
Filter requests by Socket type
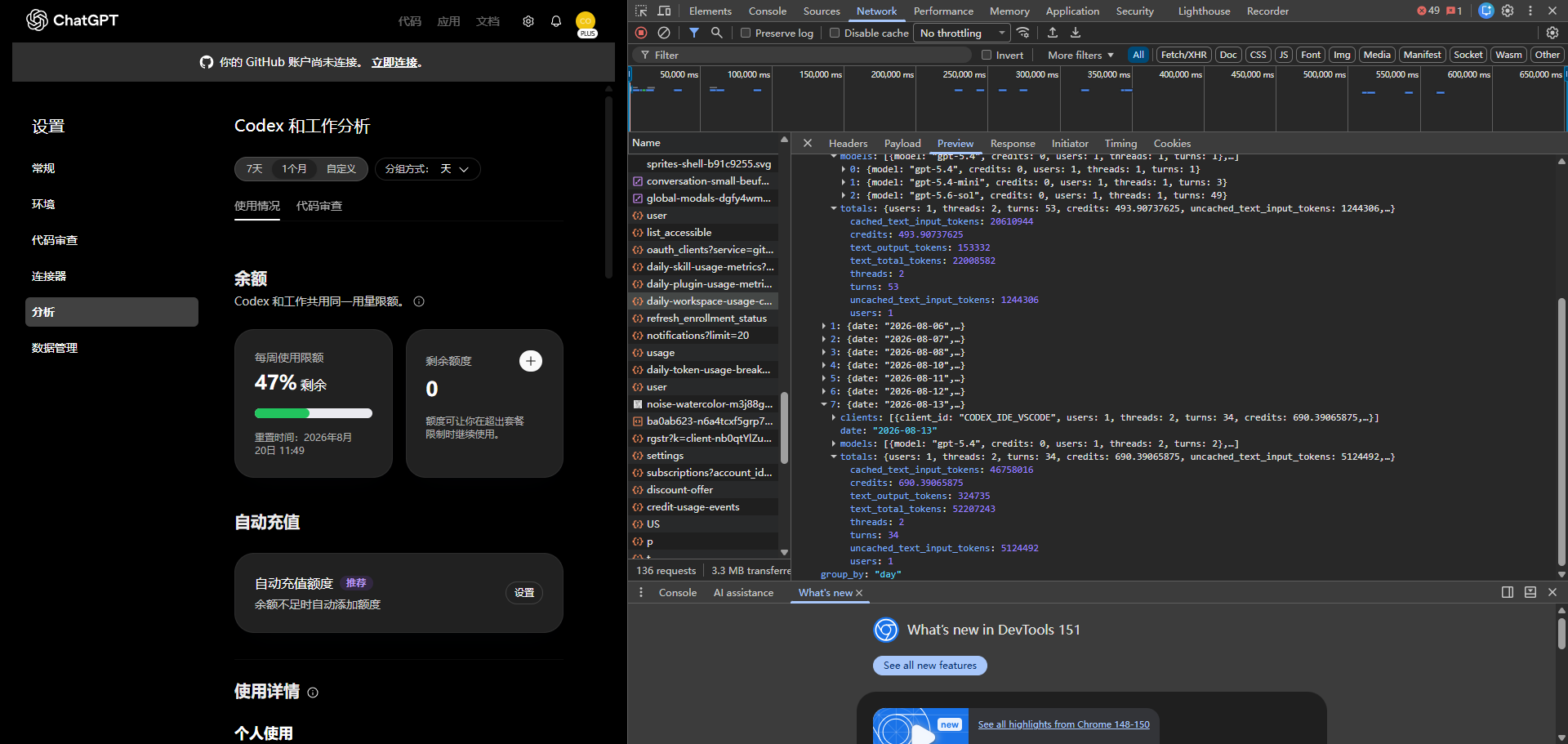1468,55
